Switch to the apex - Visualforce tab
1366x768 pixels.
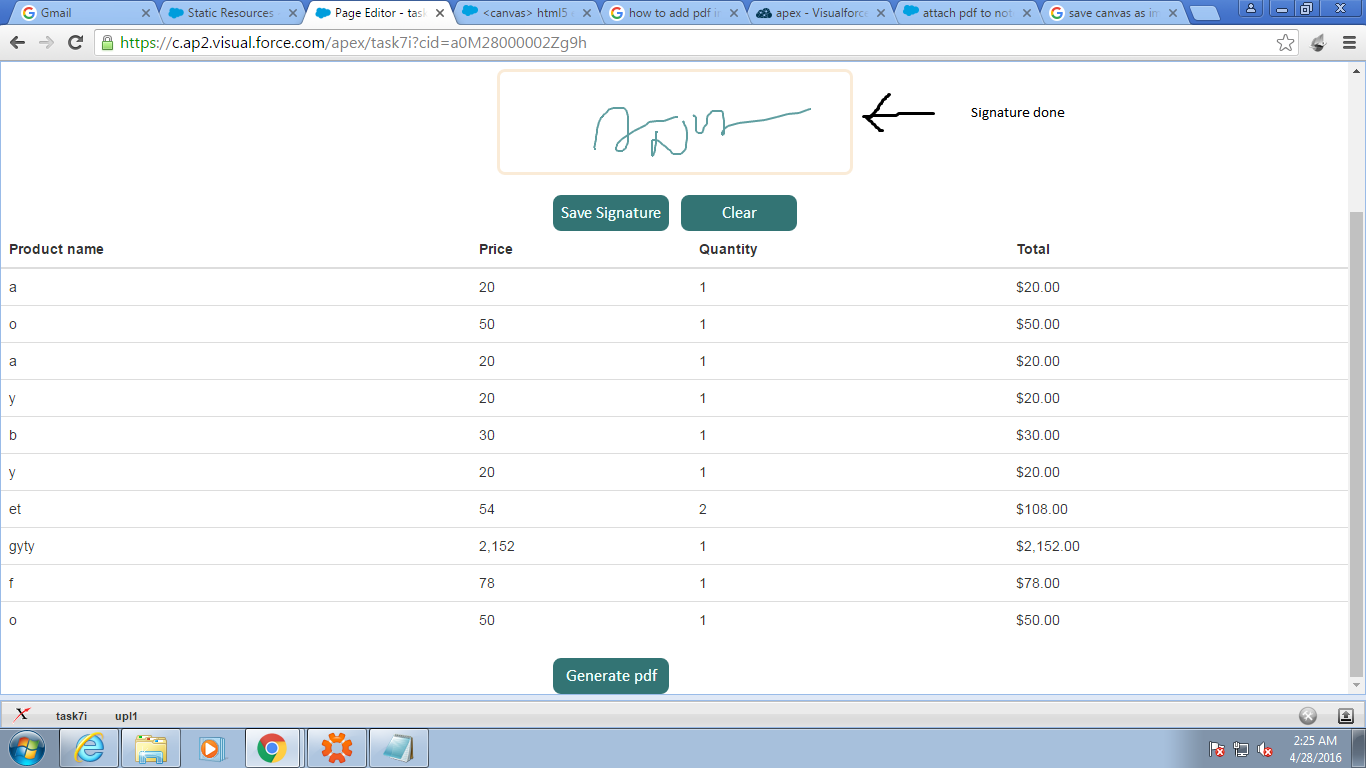point(818,13)
